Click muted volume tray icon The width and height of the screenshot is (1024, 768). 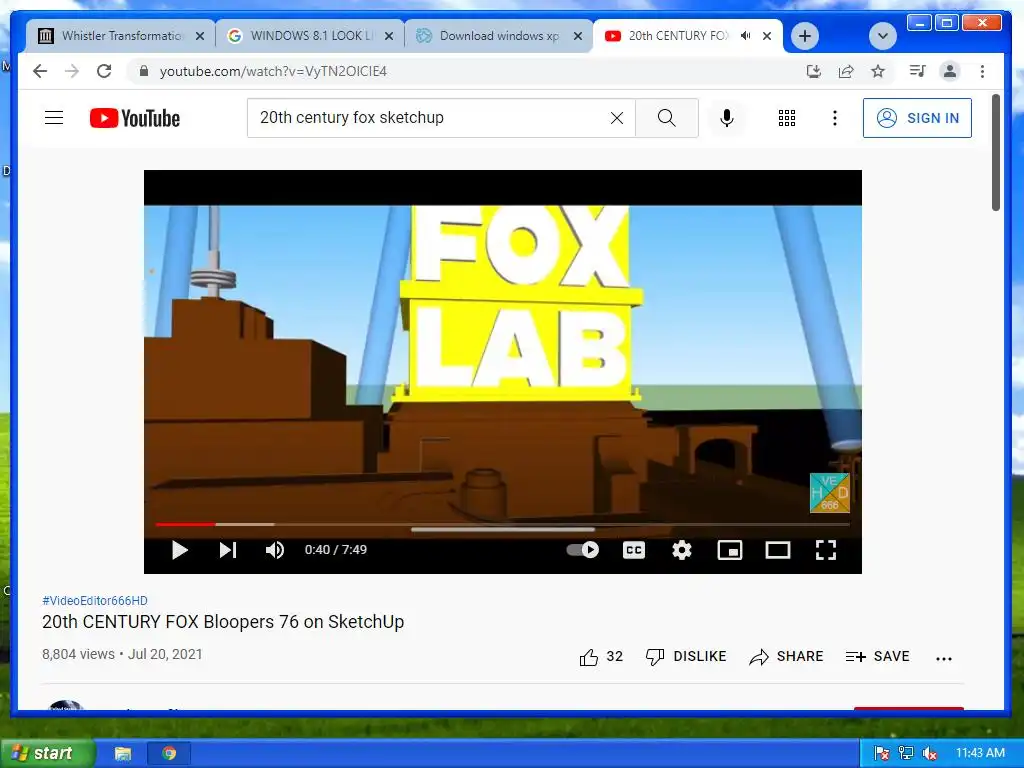[929, 753]
